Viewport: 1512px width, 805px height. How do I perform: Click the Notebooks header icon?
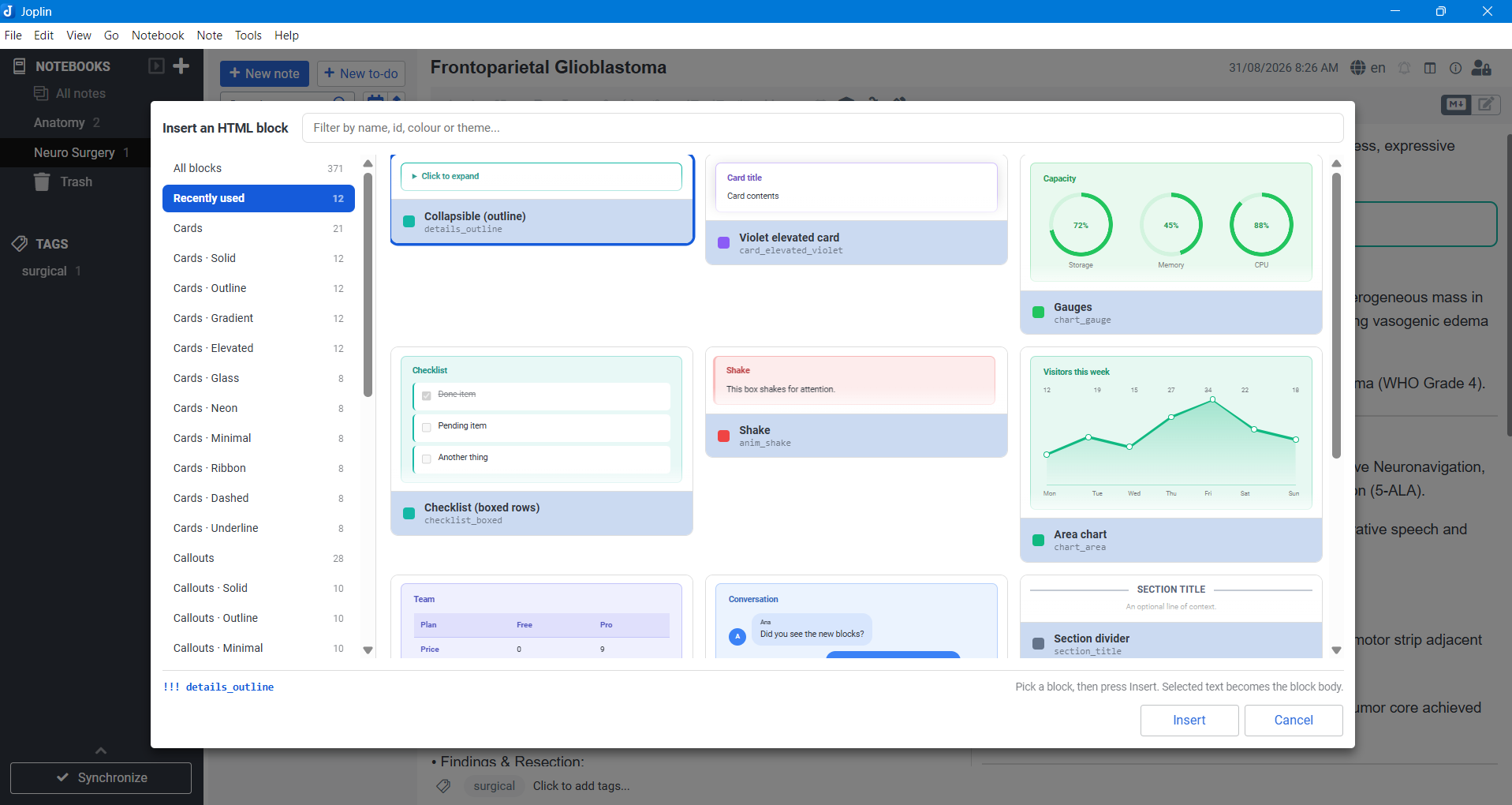pos(20,66)
